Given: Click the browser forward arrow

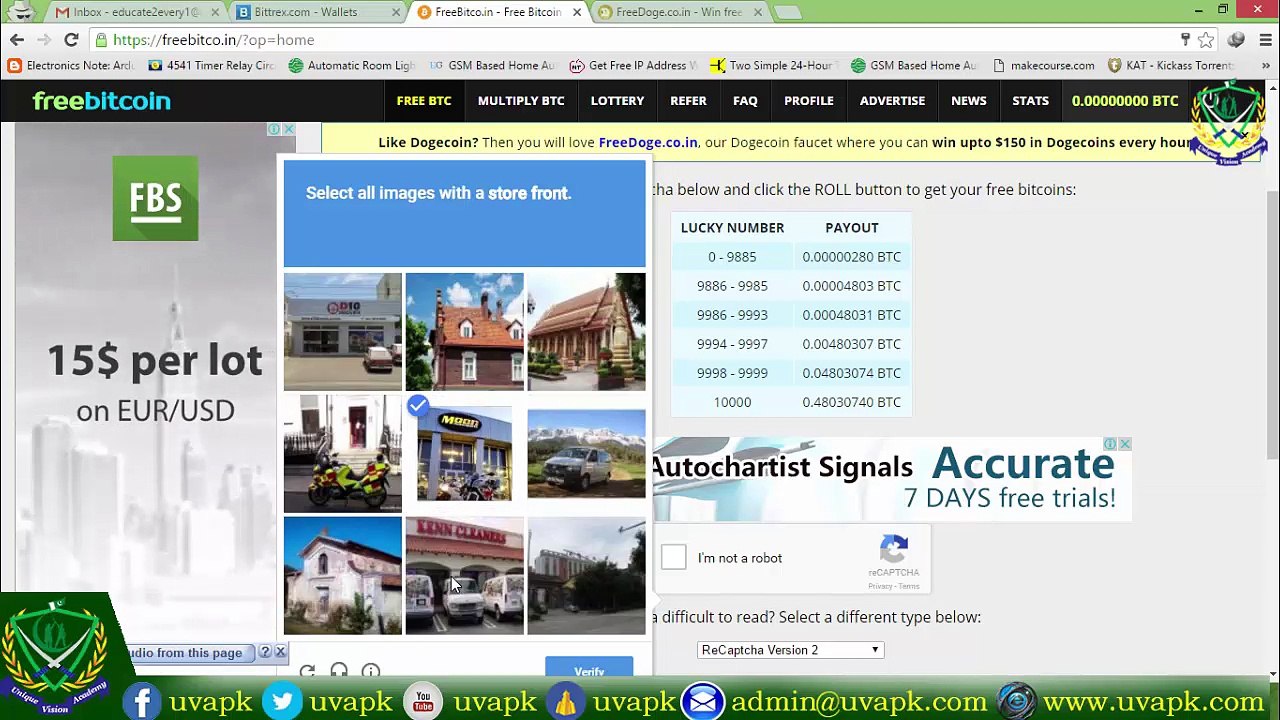Looking at the screenshot, I should click(x=44, y=40).
